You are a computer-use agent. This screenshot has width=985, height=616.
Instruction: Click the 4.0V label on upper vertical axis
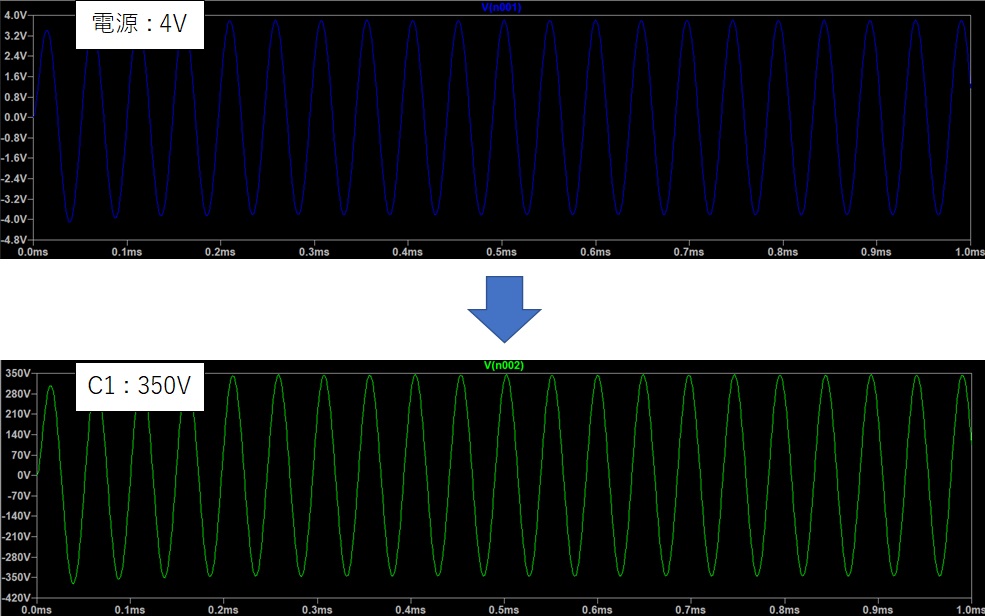click(15, 15)
